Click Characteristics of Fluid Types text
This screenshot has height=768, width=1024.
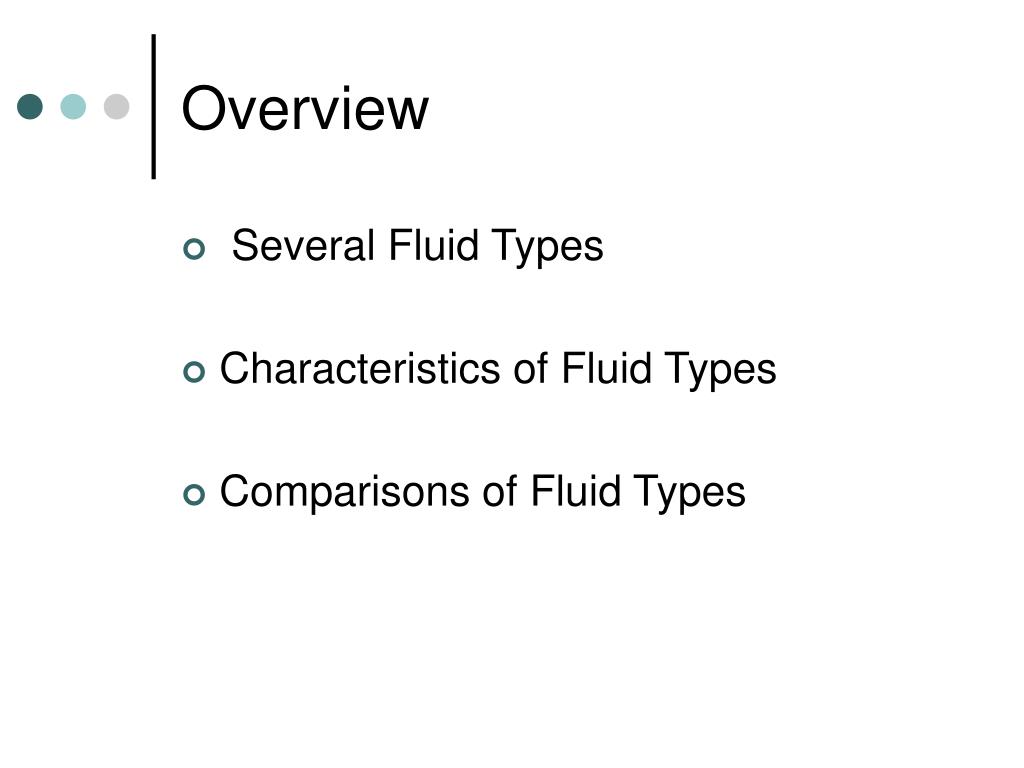click(x=498, y=369)
